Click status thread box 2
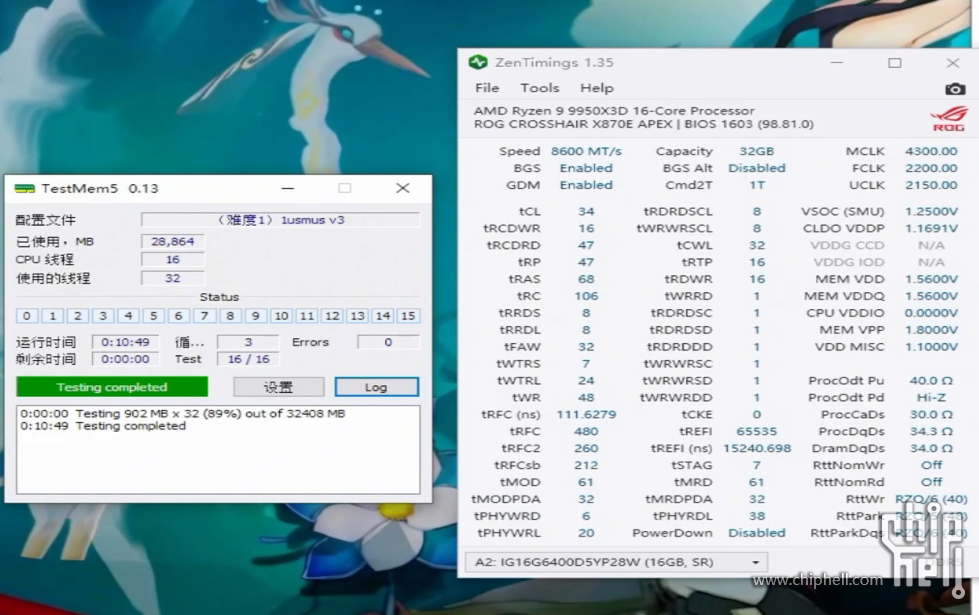Viewport: 979px width, 615px height. click(77, 316)
